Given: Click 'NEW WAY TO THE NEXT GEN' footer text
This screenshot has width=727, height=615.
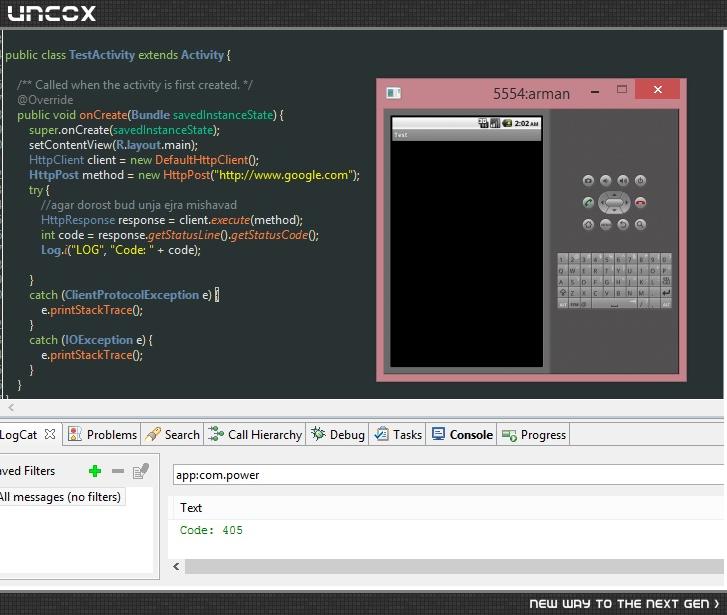Looking at the screenshot, I should click(624, 603).
